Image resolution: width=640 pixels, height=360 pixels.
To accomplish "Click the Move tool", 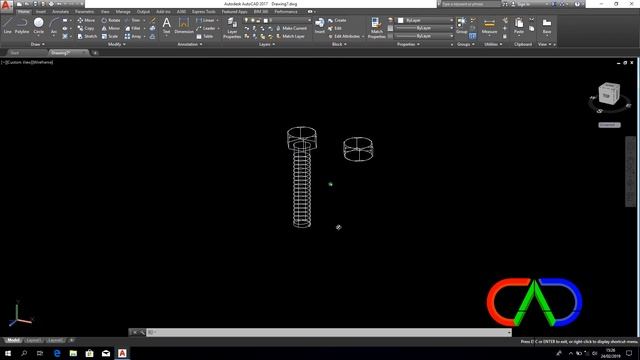I will click(86, 20).
